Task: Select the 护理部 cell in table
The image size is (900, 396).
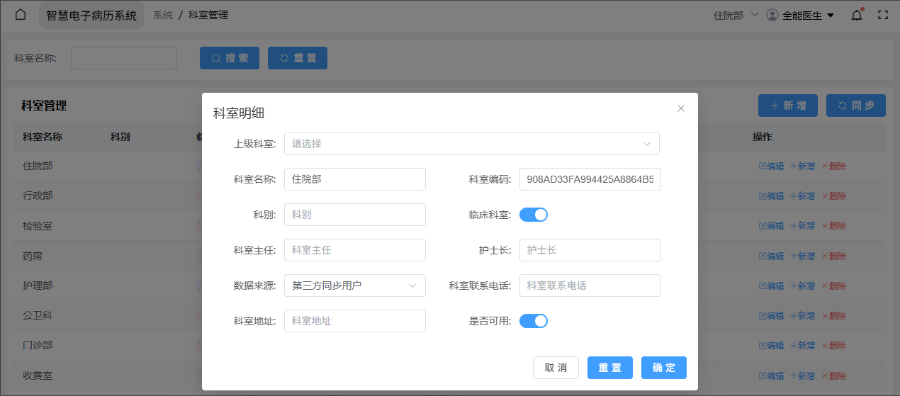Action: coord(38,285)
